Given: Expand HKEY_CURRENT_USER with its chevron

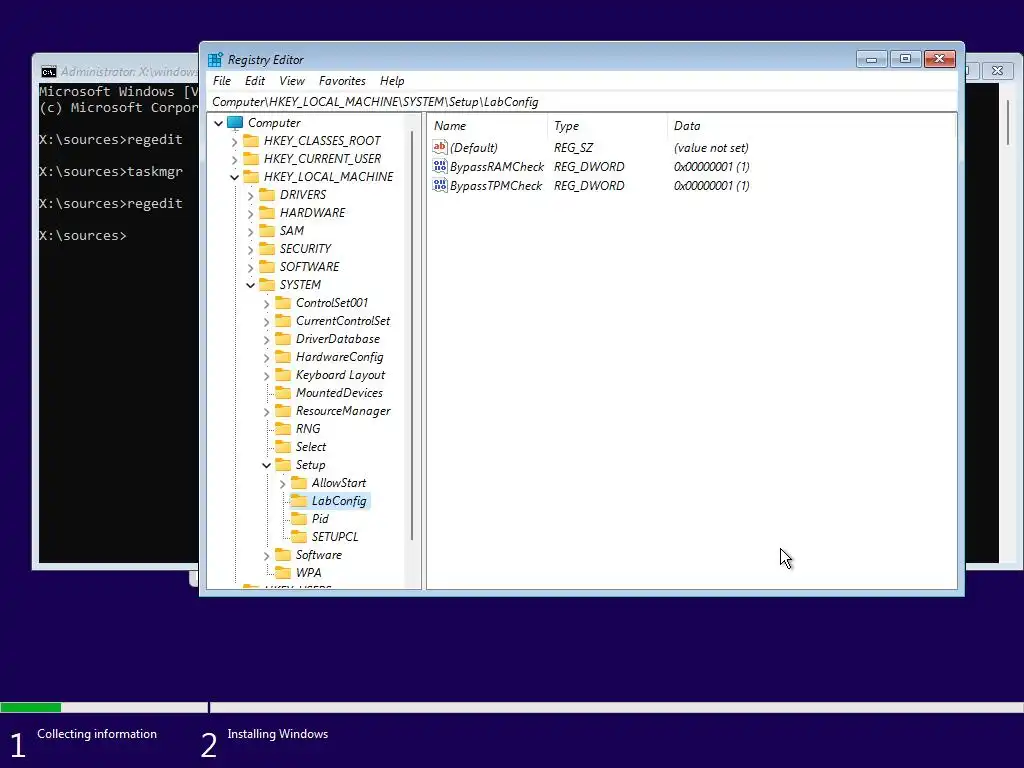Looking at the screenshot, I should pos(234,159).
